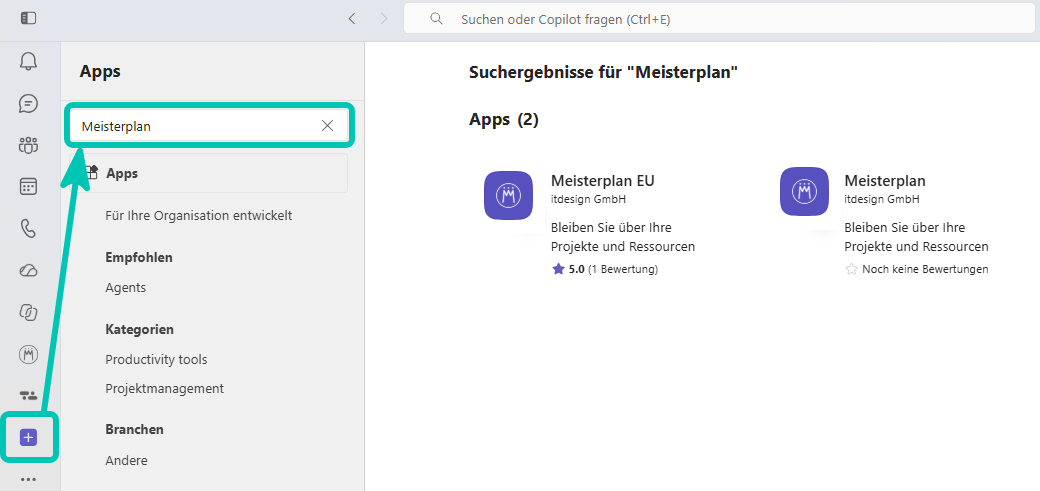This screenshot has height=491, width=1040.
Task: Open the OneDrive cloud icon
Action: pos(29,270)
